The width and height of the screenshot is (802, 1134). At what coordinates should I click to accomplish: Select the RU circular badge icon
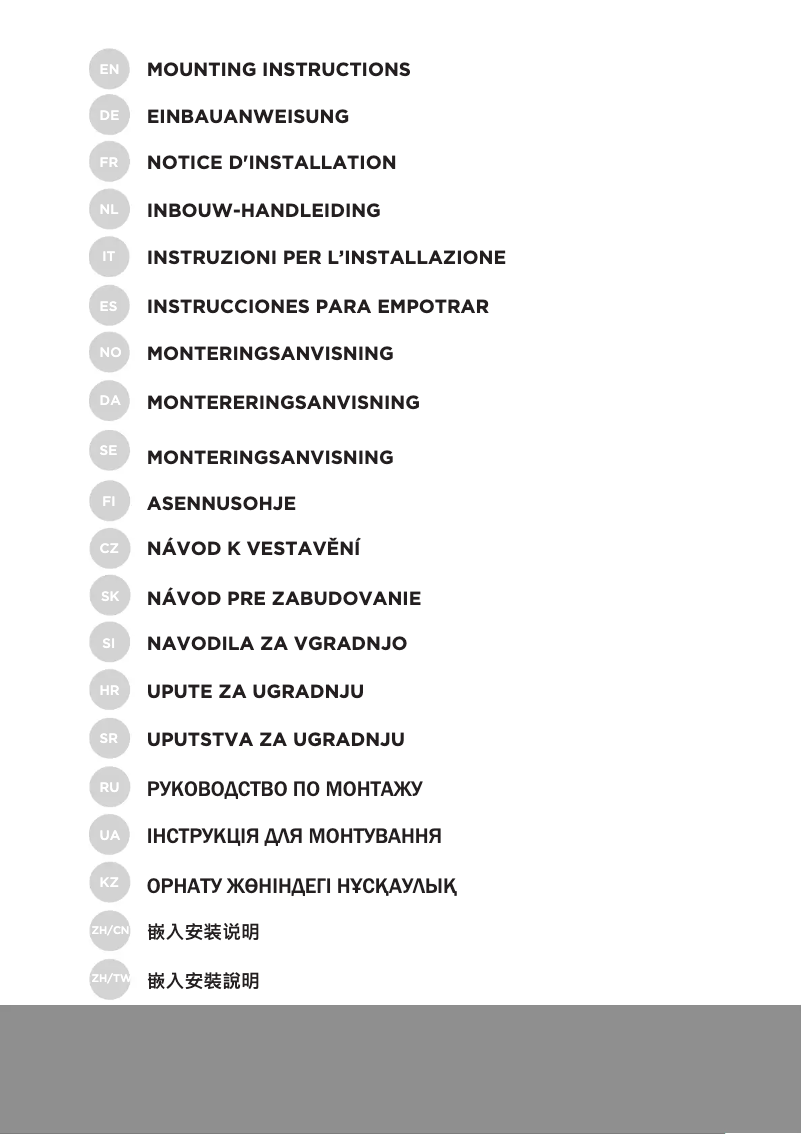109,788
